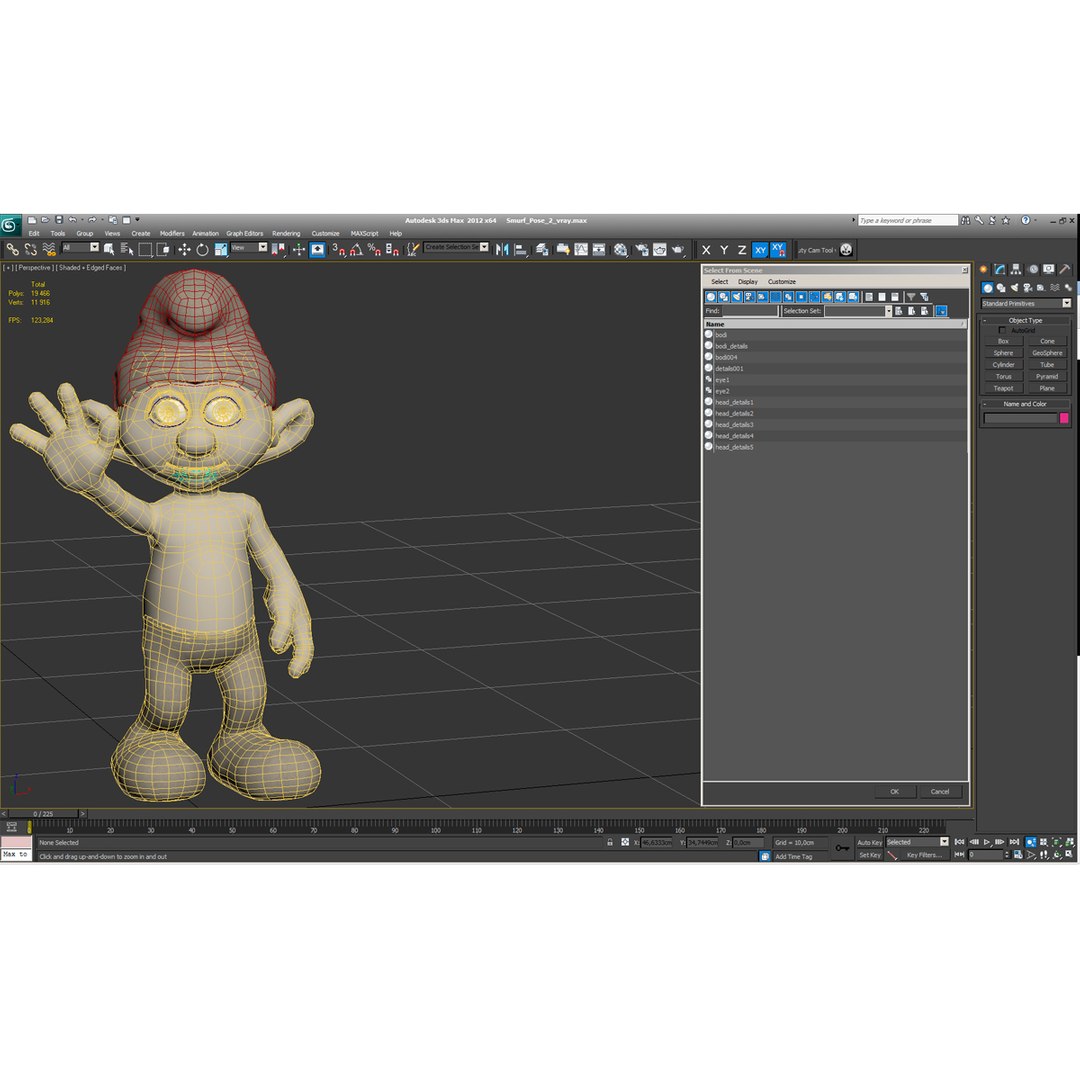
Task: Open the reference coordinate View dropdown
Action: (x=249, y=247)
